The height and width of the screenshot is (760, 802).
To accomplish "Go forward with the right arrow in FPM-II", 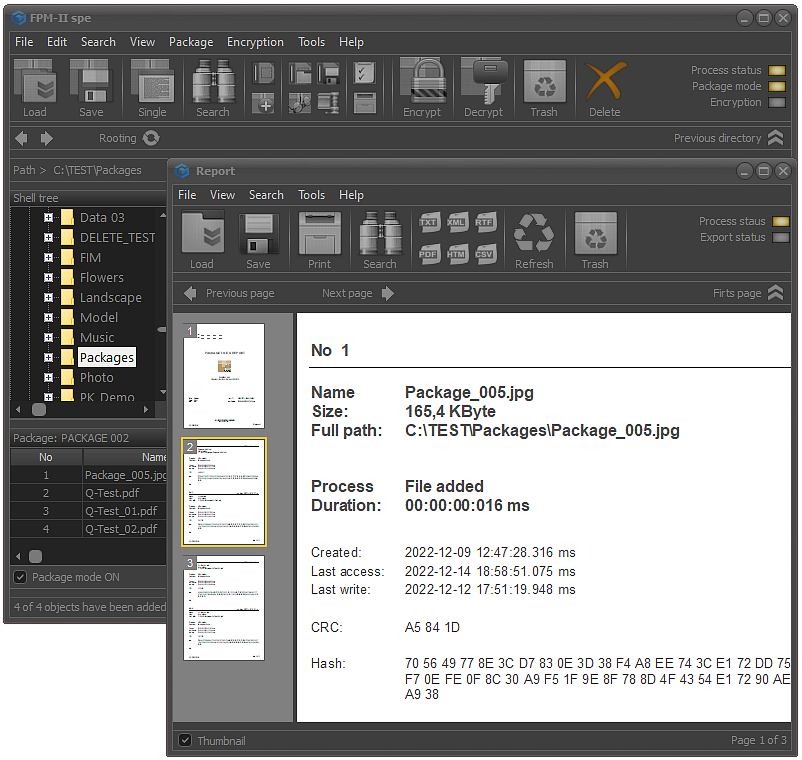I will tap(47, 138).
